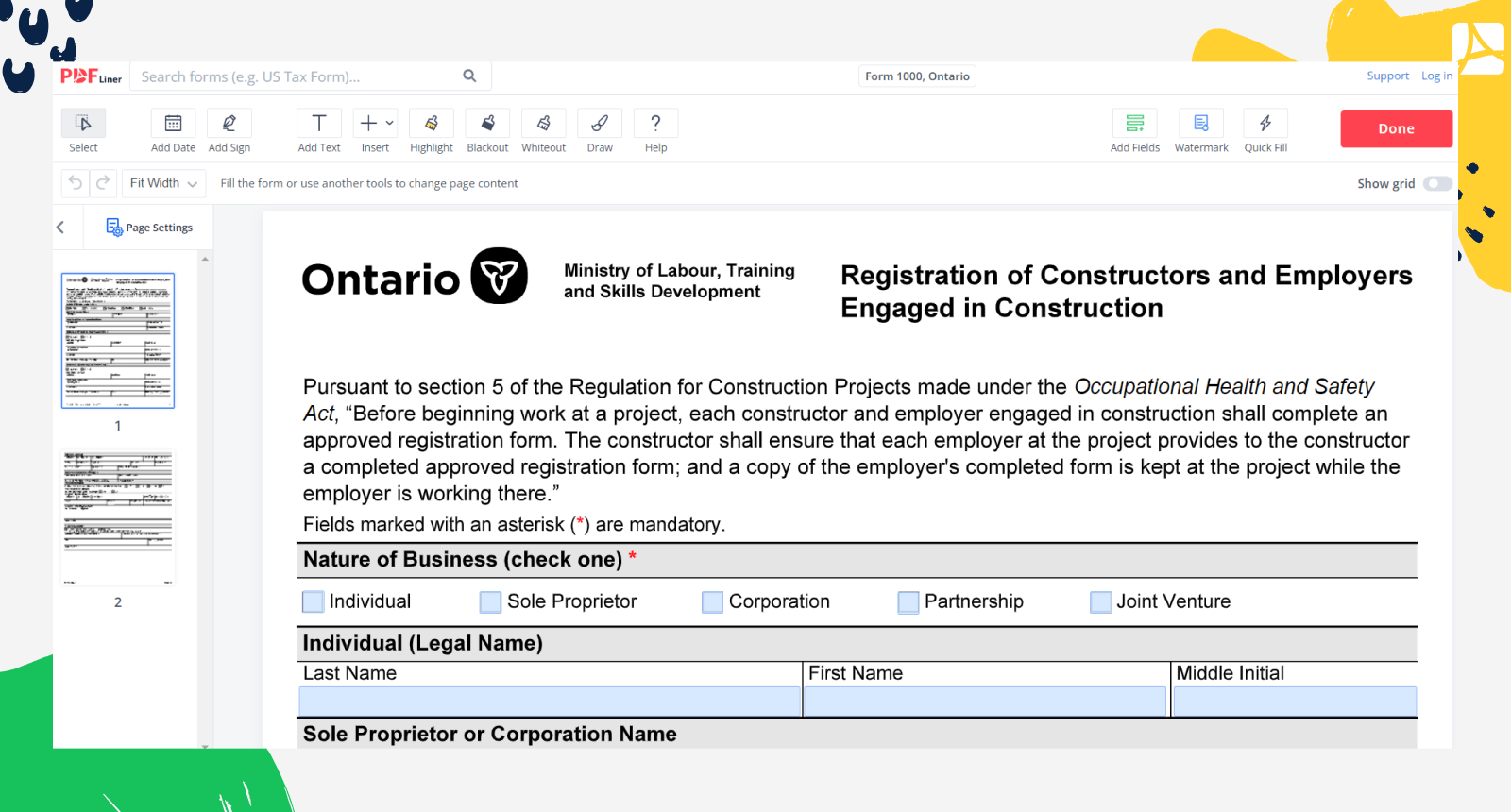Check the Joint Venture checkbox

1100,602
